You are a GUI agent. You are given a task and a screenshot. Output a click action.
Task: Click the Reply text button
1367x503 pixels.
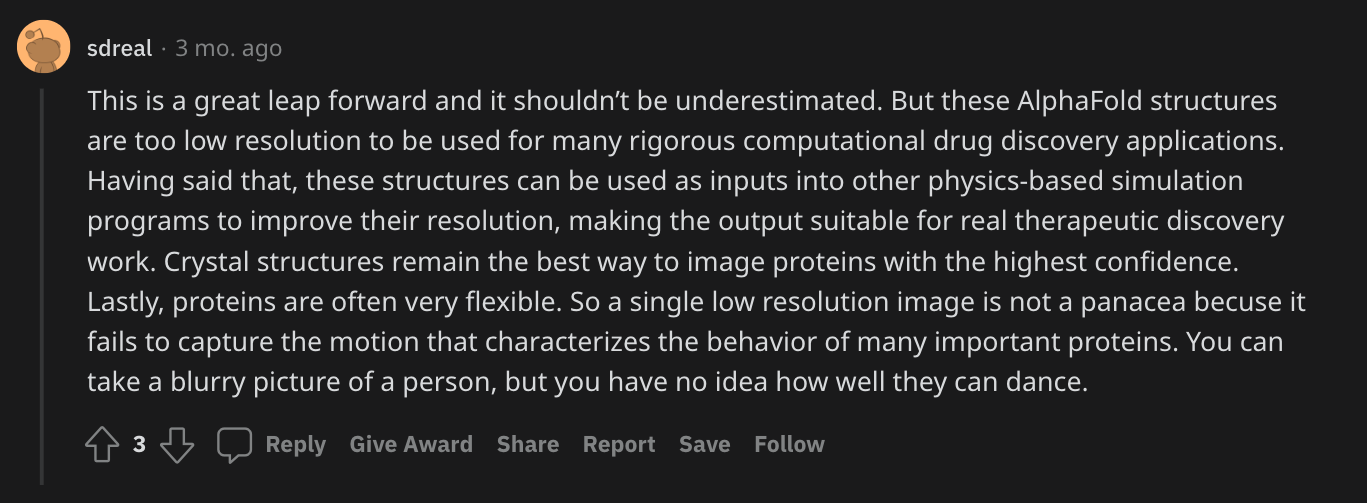pos(295,445)
